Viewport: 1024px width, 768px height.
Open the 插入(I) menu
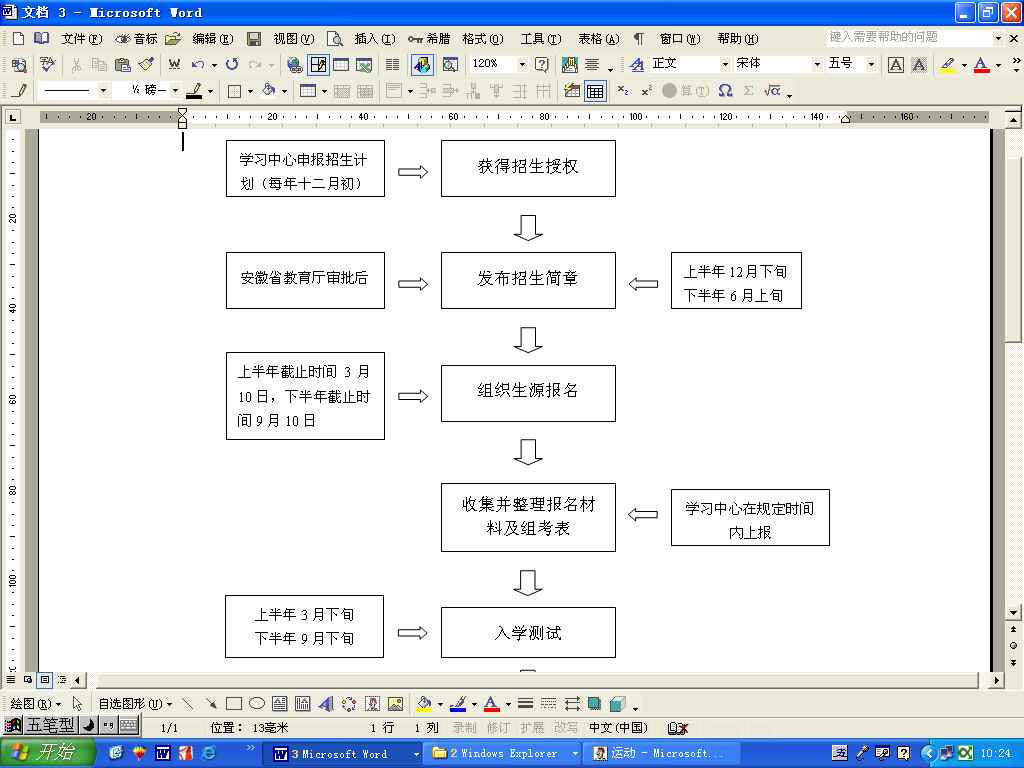pos(375,39)
